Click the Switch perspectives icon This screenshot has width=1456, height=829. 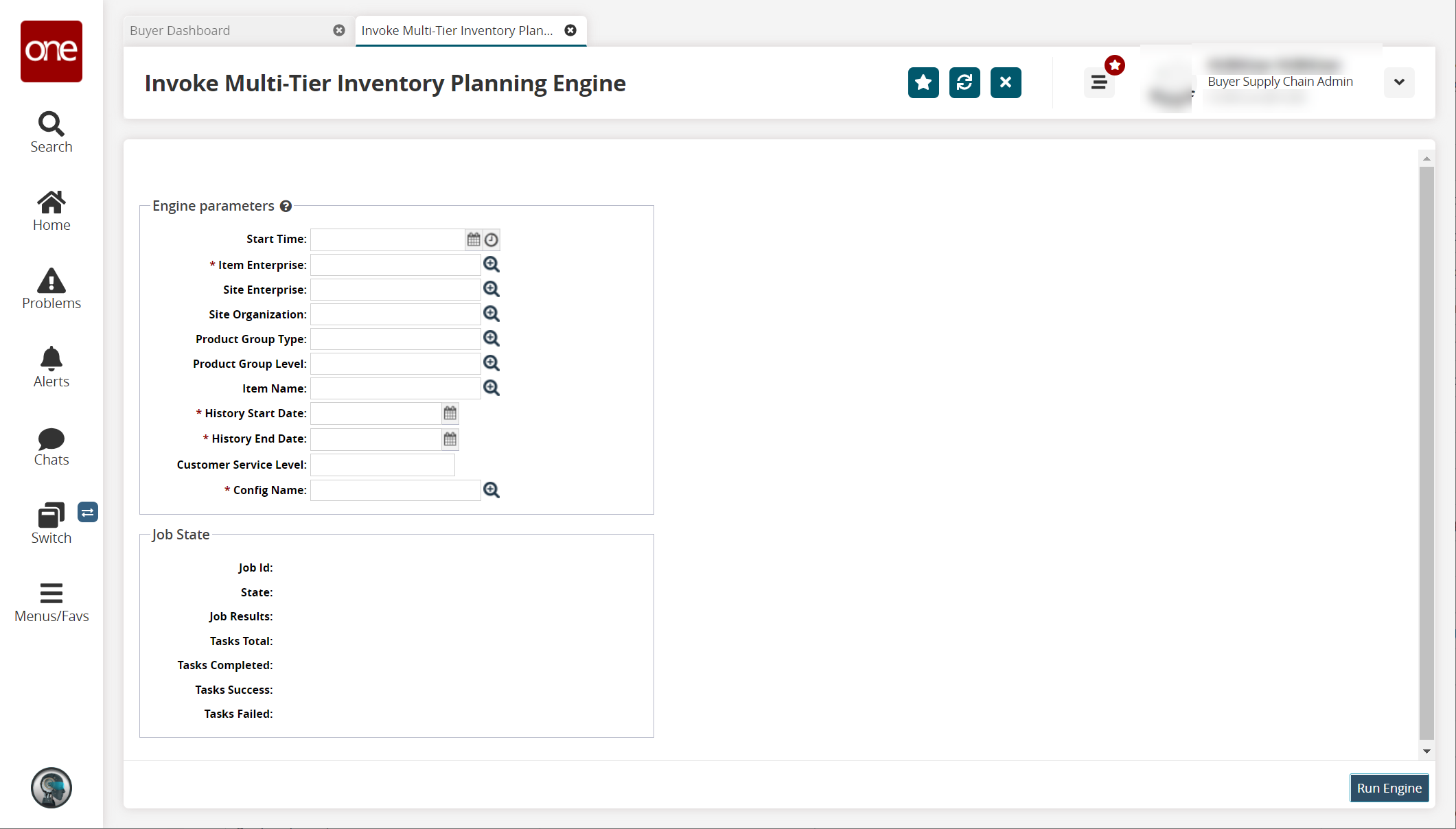point(51,523)
